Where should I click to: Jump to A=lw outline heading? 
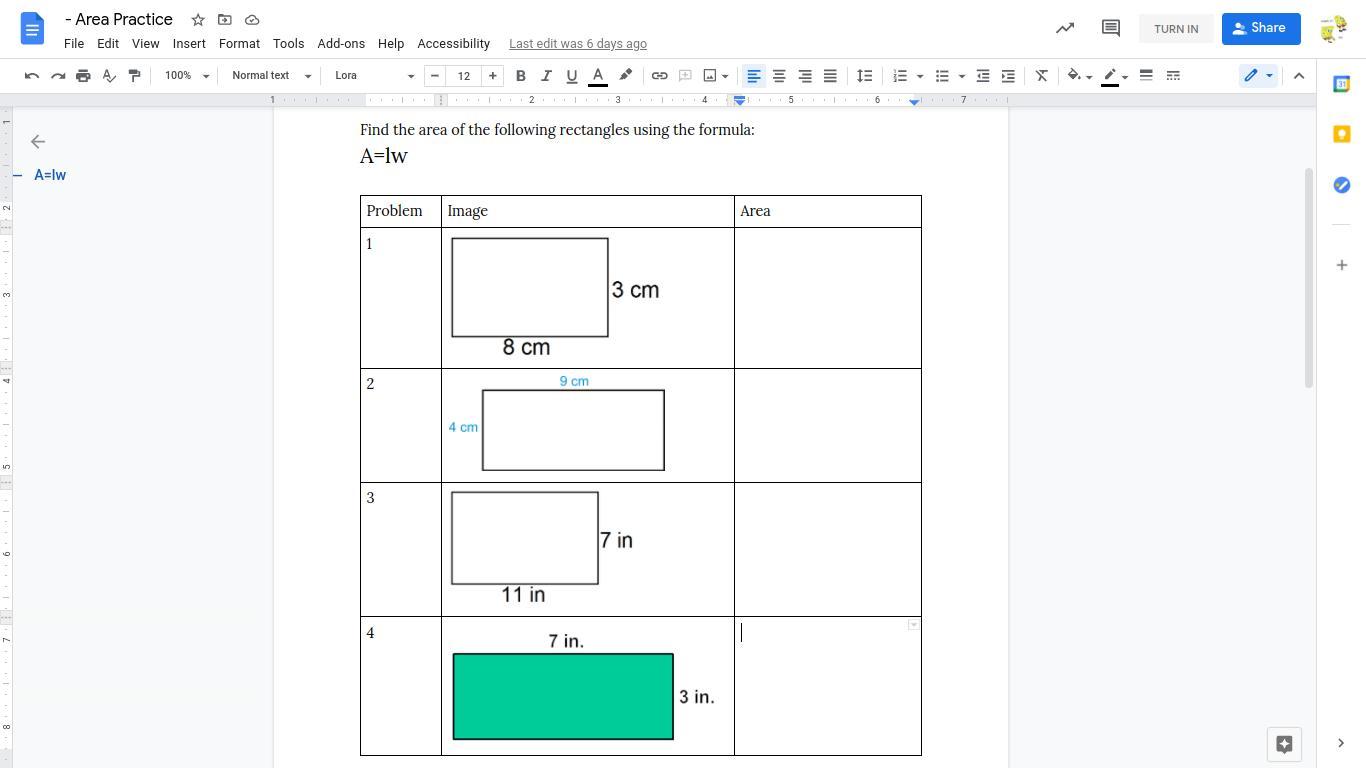tap(50, 175)
